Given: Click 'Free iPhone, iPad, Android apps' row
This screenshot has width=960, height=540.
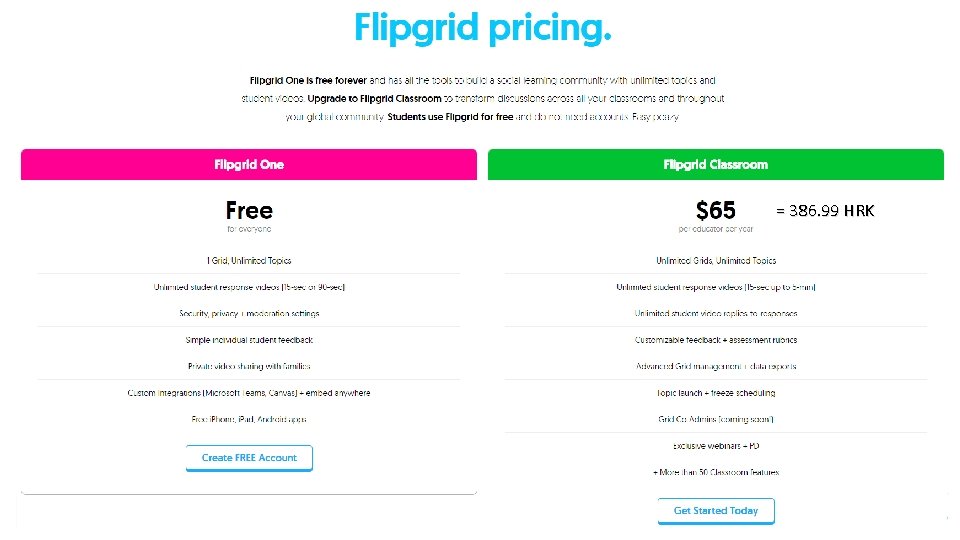Looking at the screenshot, I should tap(249, 419).
